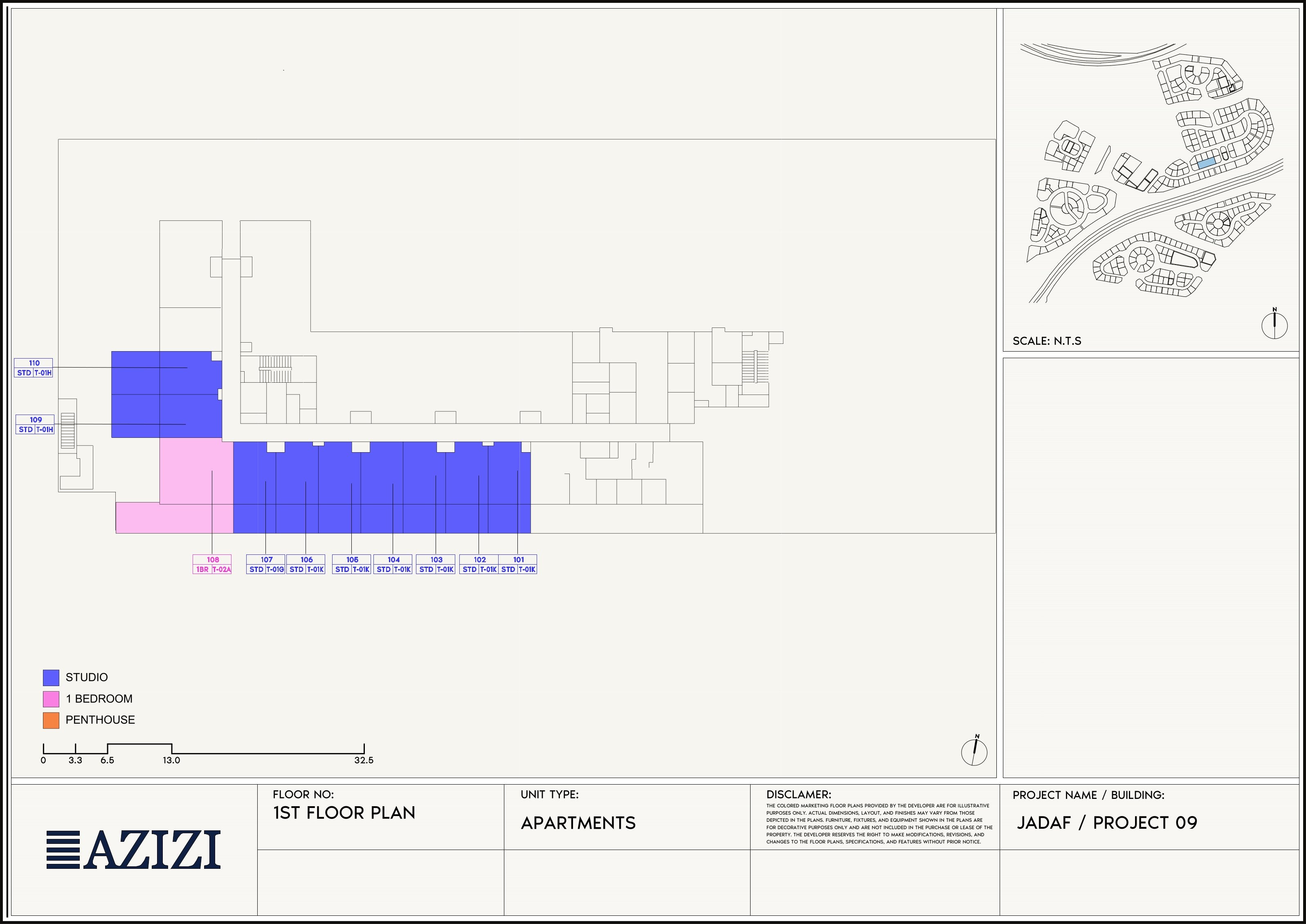This screenshot has width=1306, height=924.
Task: Click the 6.5 mark on the scale bar
Action: (x=107, y=760)
